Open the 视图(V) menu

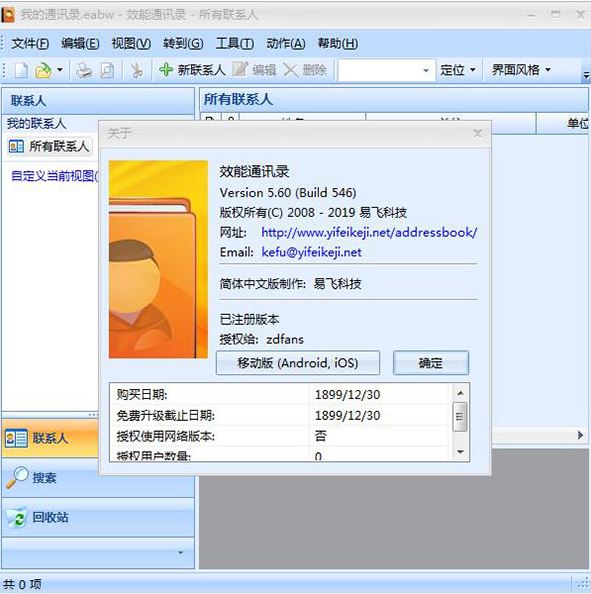click(x=131, y=44)
